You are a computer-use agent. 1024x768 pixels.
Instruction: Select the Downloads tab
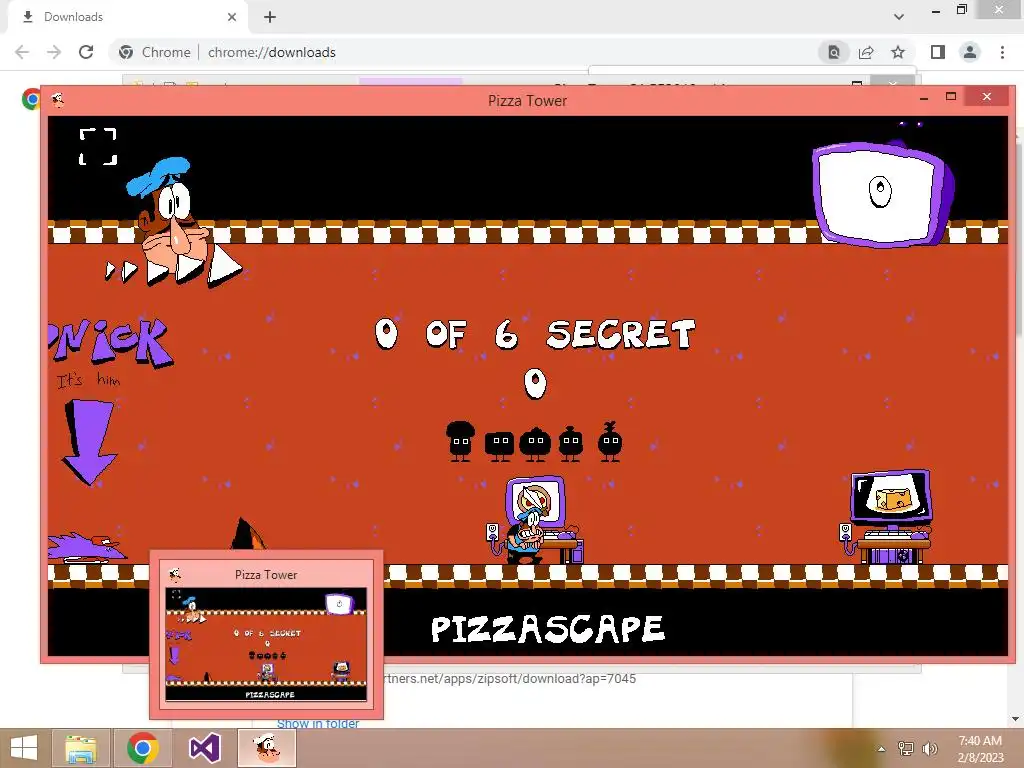pyautogui.click(x=128, y=17)
